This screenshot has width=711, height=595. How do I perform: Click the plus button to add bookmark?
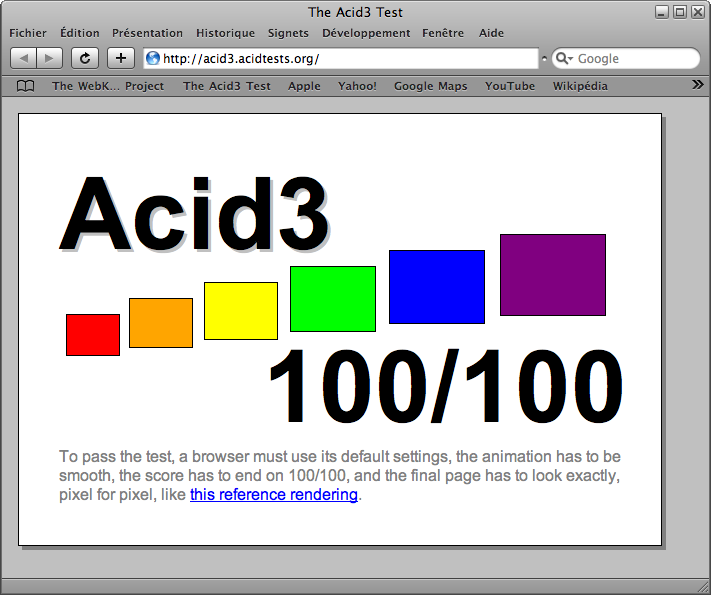pyautogui.click(x=120, y=59)
